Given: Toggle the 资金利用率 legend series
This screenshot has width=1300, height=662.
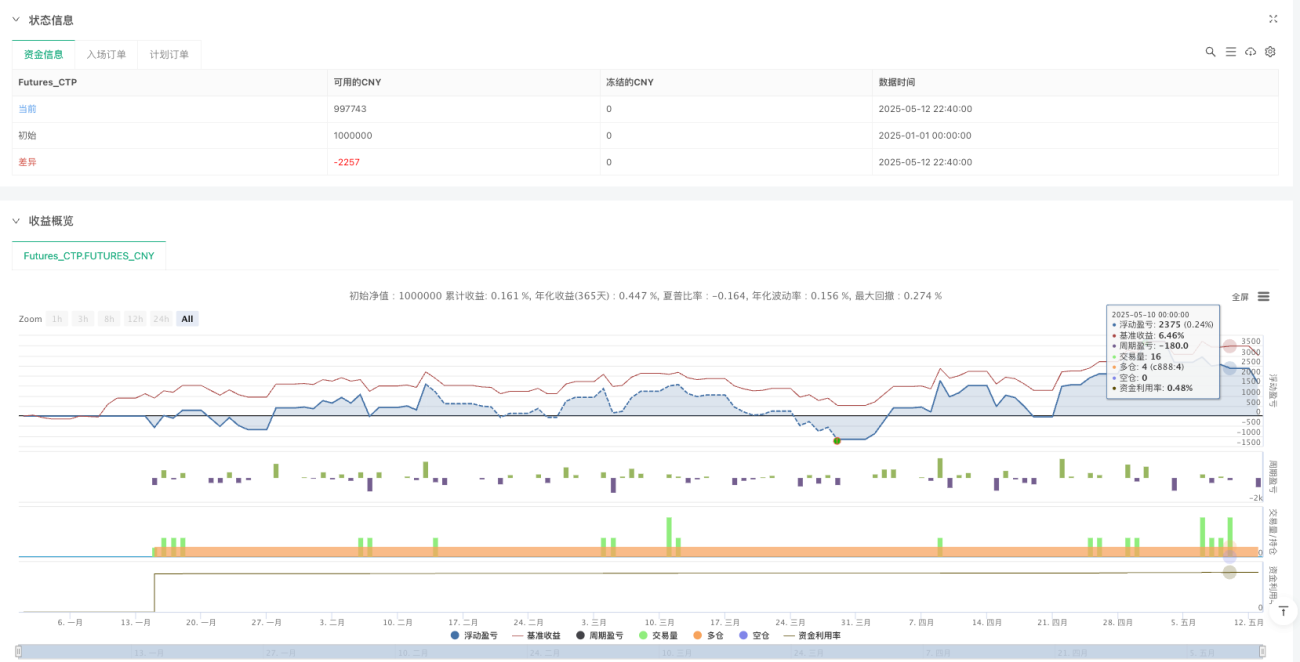Looking at the screenshot, I should [x=812, y=635].
